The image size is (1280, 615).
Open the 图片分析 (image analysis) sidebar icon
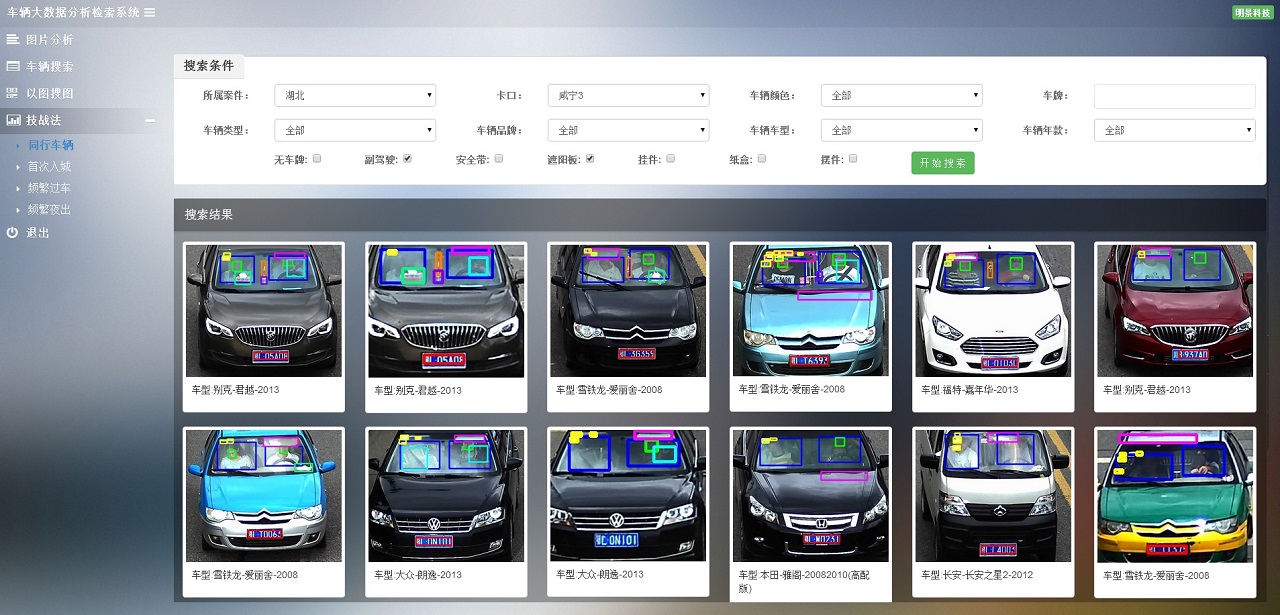[x=14, y=39]
